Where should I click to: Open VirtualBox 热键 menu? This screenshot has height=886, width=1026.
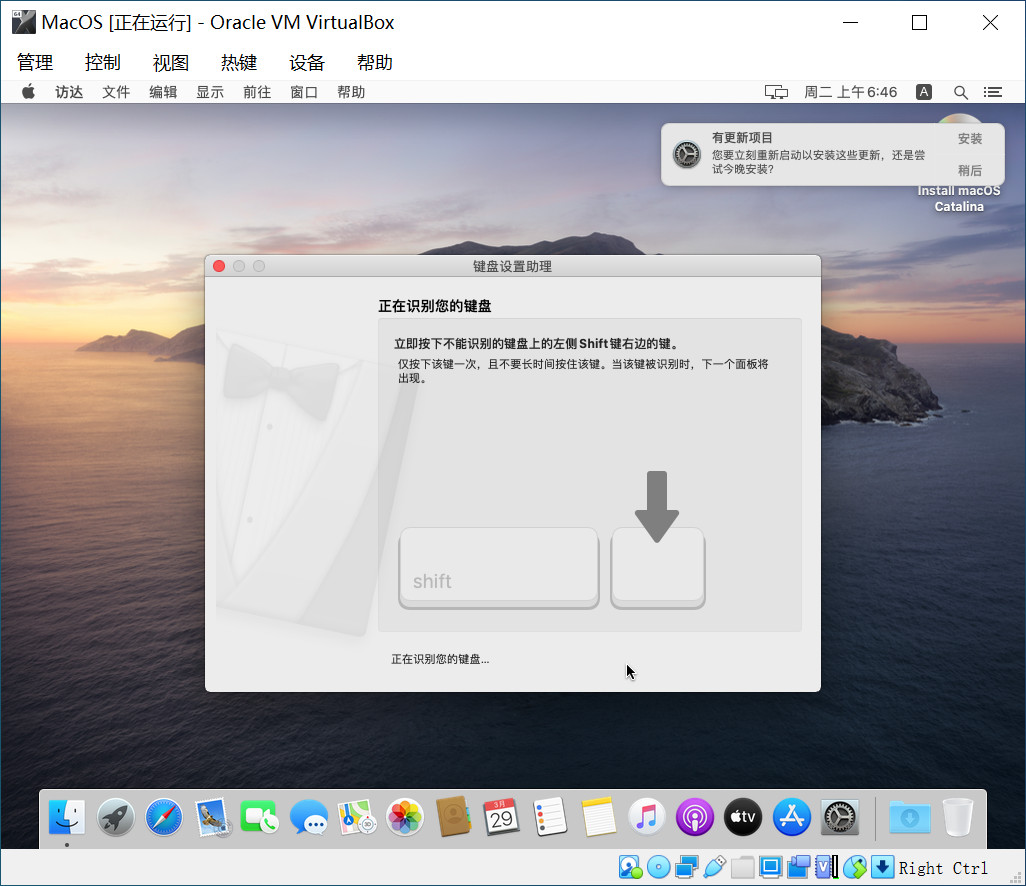239,63
